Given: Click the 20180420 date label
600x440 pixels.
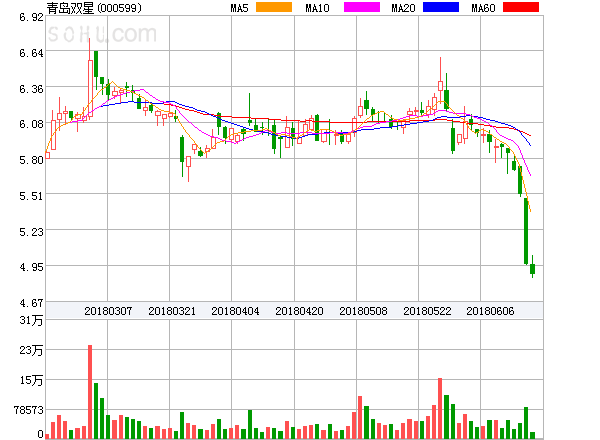Looking at the screenshot, I should click(299, 311).
